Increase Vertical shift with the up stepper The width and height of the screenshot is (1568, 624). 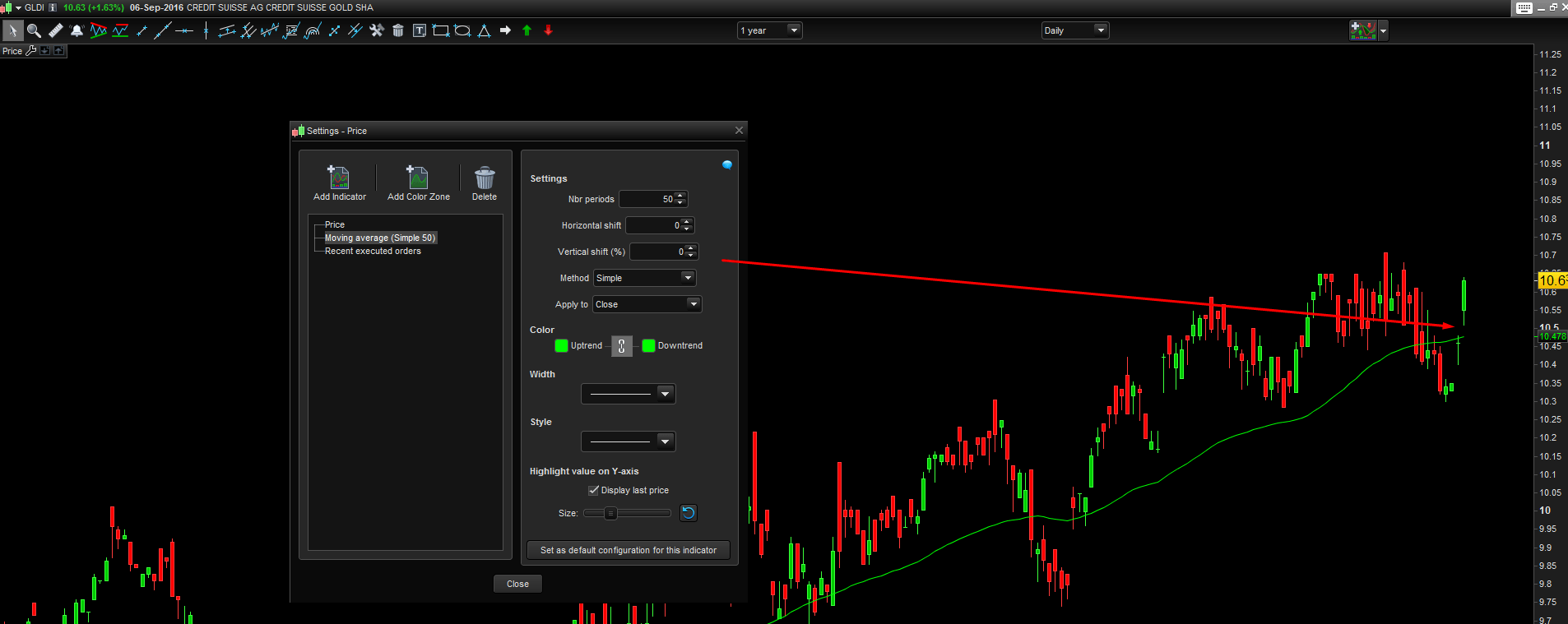click(691, 247)
